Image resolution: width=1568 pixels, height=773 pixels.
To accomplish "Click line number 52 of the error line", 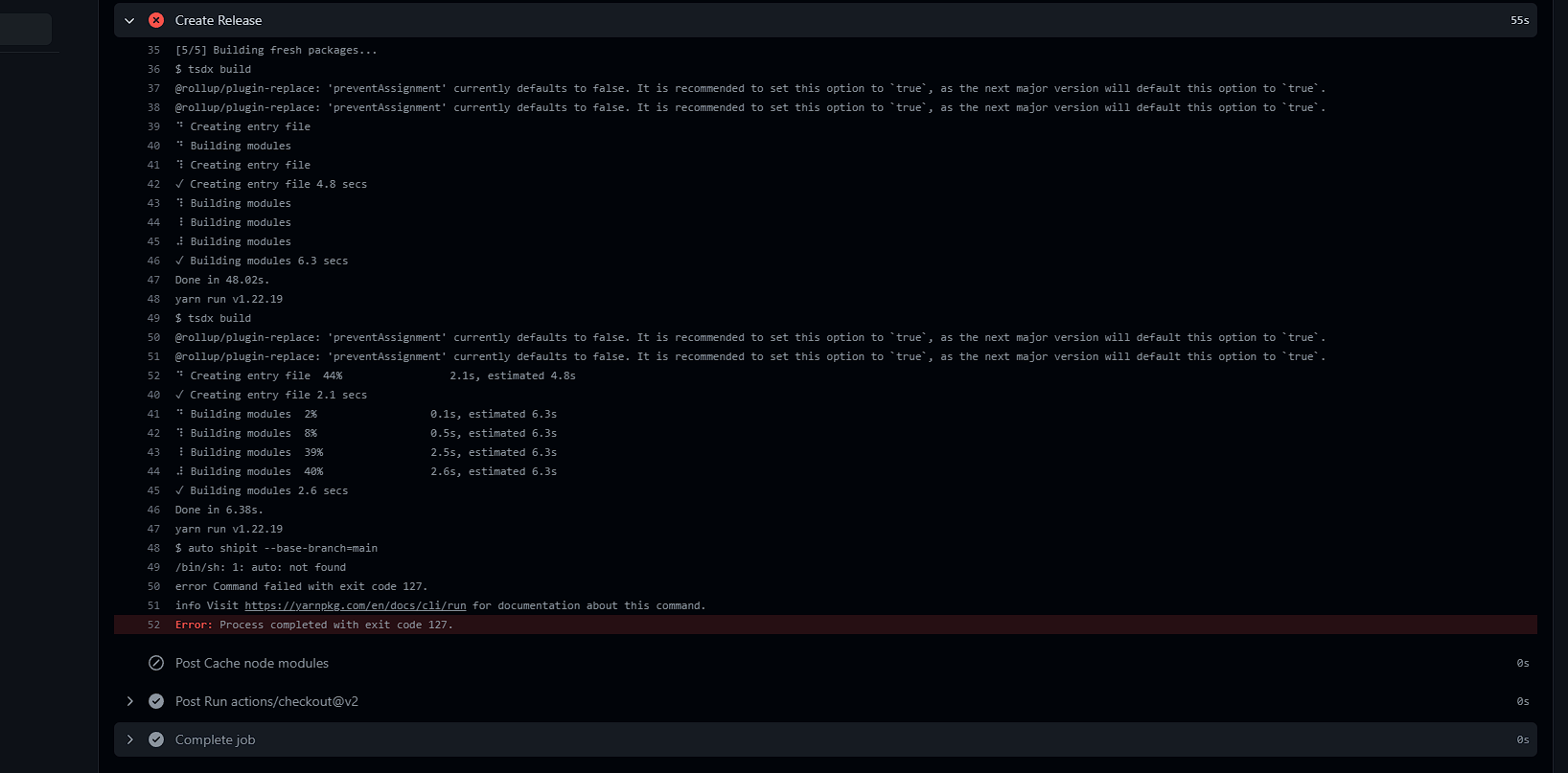I will (153, 625).
